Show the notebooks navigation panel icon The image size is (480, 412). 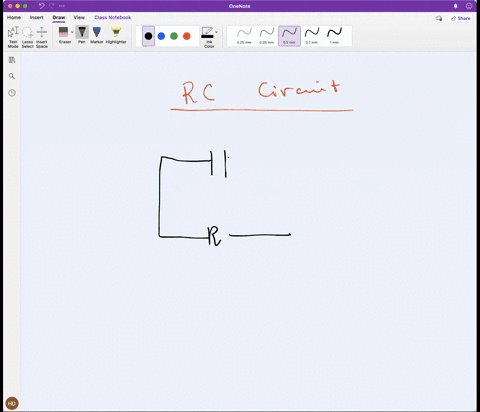point(12,60)
